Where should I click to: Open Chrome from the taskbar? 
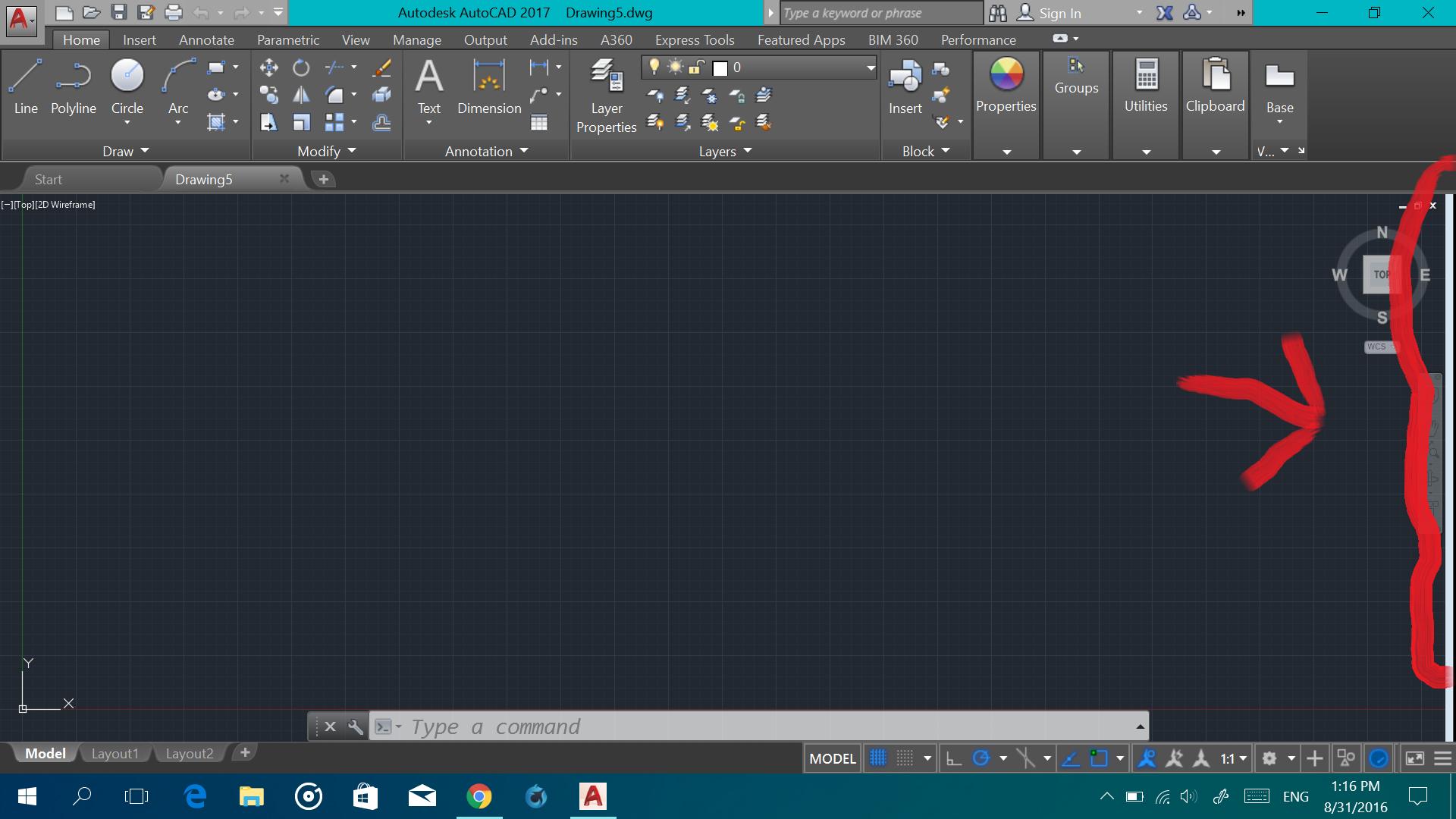[479, 796]
